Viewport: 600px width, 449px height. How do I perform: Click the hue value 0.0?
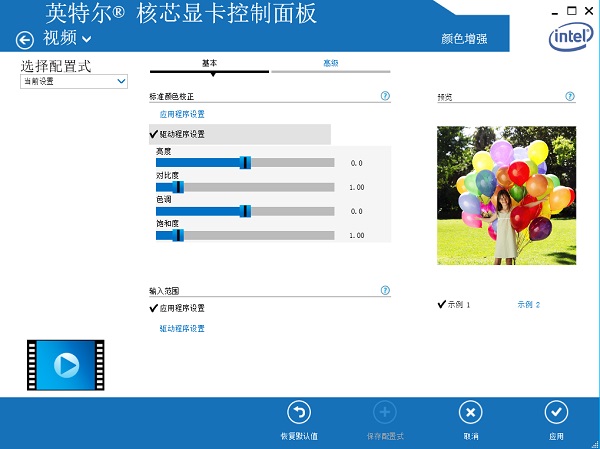pyautogui.click(x=357, y=211)
